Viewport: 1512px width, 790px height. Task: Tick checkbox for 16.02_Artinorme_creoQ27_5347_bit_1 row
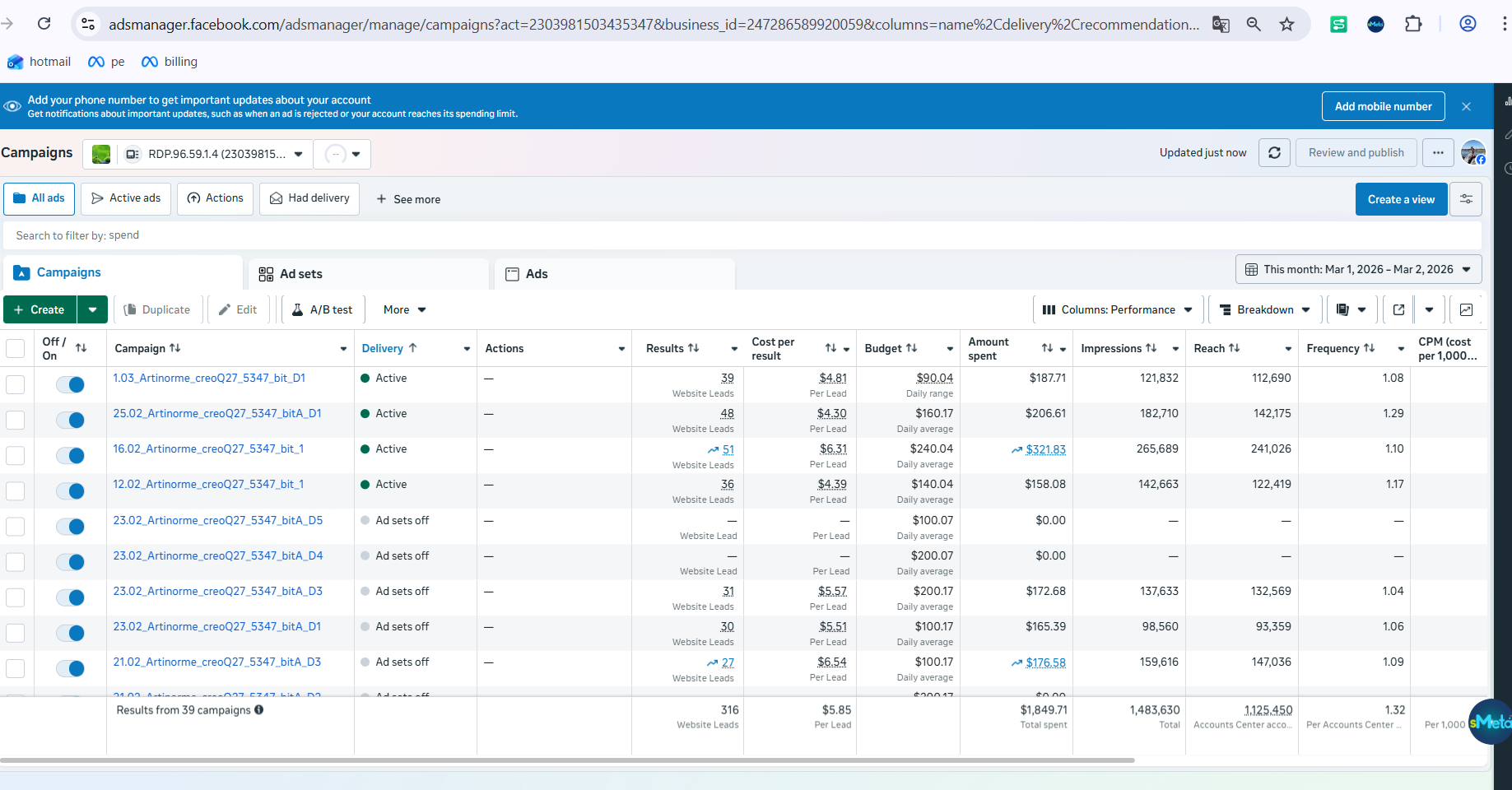(x=16, y=455)
